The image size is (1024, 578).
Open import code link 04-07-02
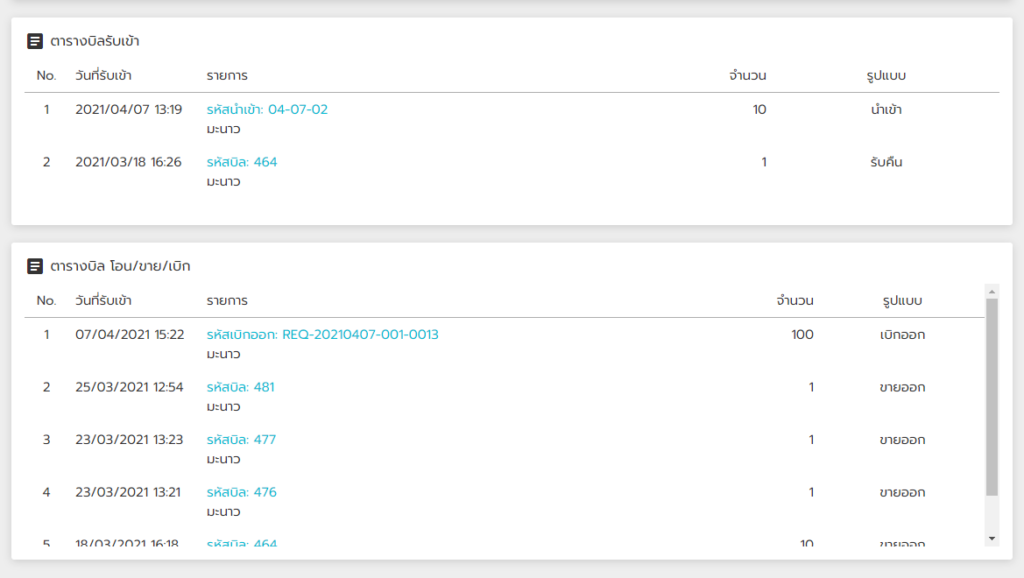[267, 109]
